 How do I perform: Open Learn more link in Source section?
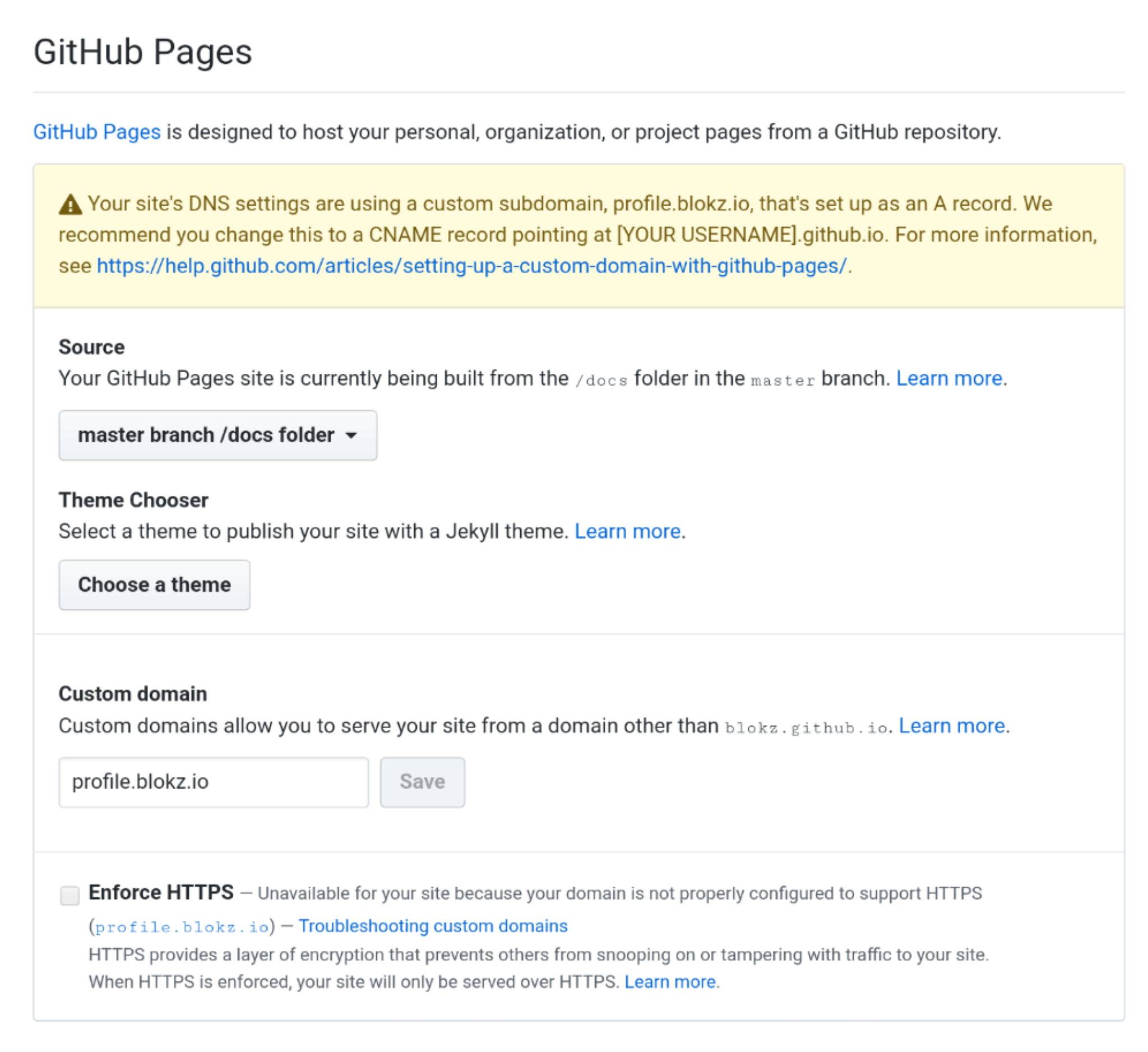click(949, 378)
